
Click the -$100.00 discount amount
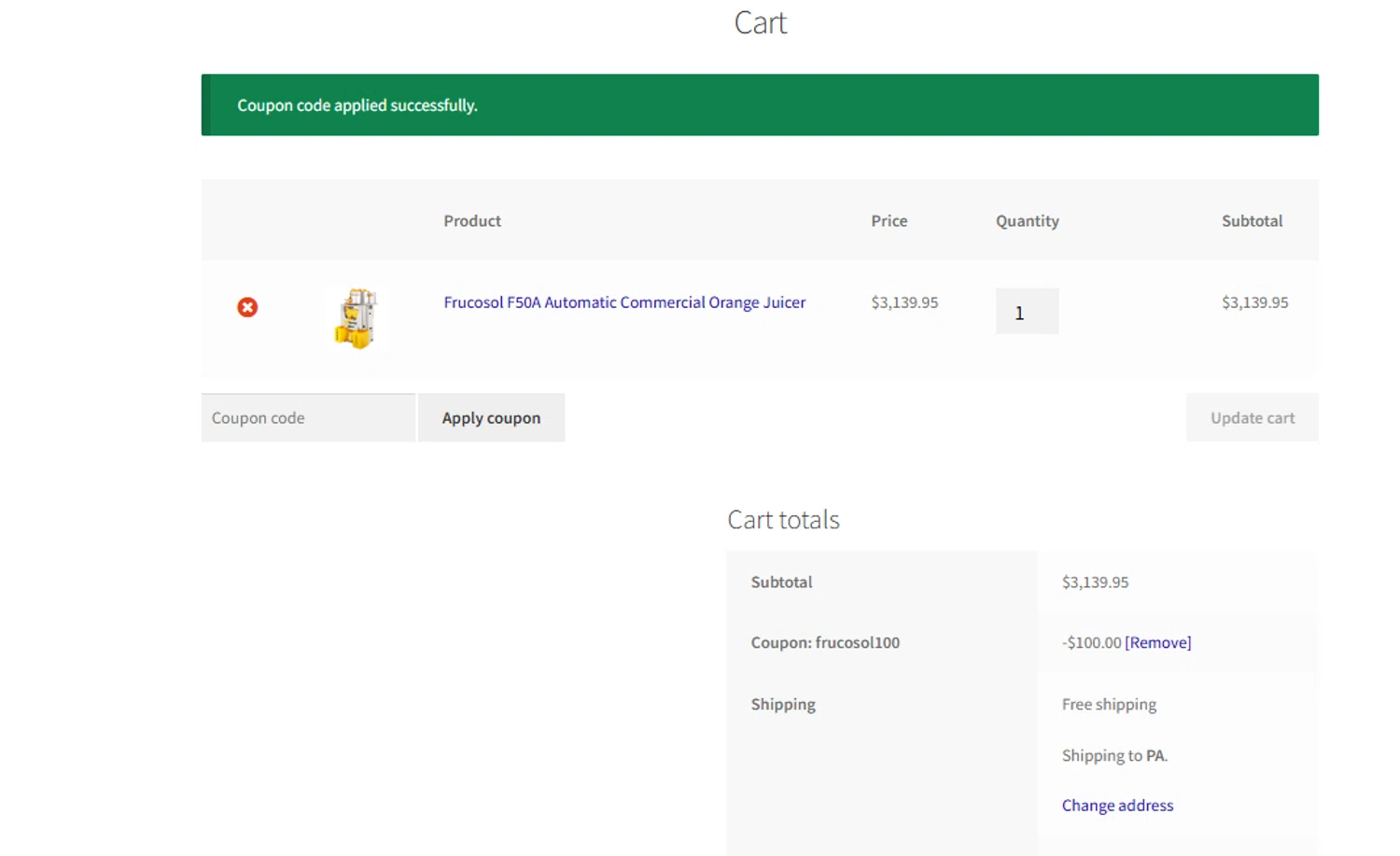click(1092, 642)
